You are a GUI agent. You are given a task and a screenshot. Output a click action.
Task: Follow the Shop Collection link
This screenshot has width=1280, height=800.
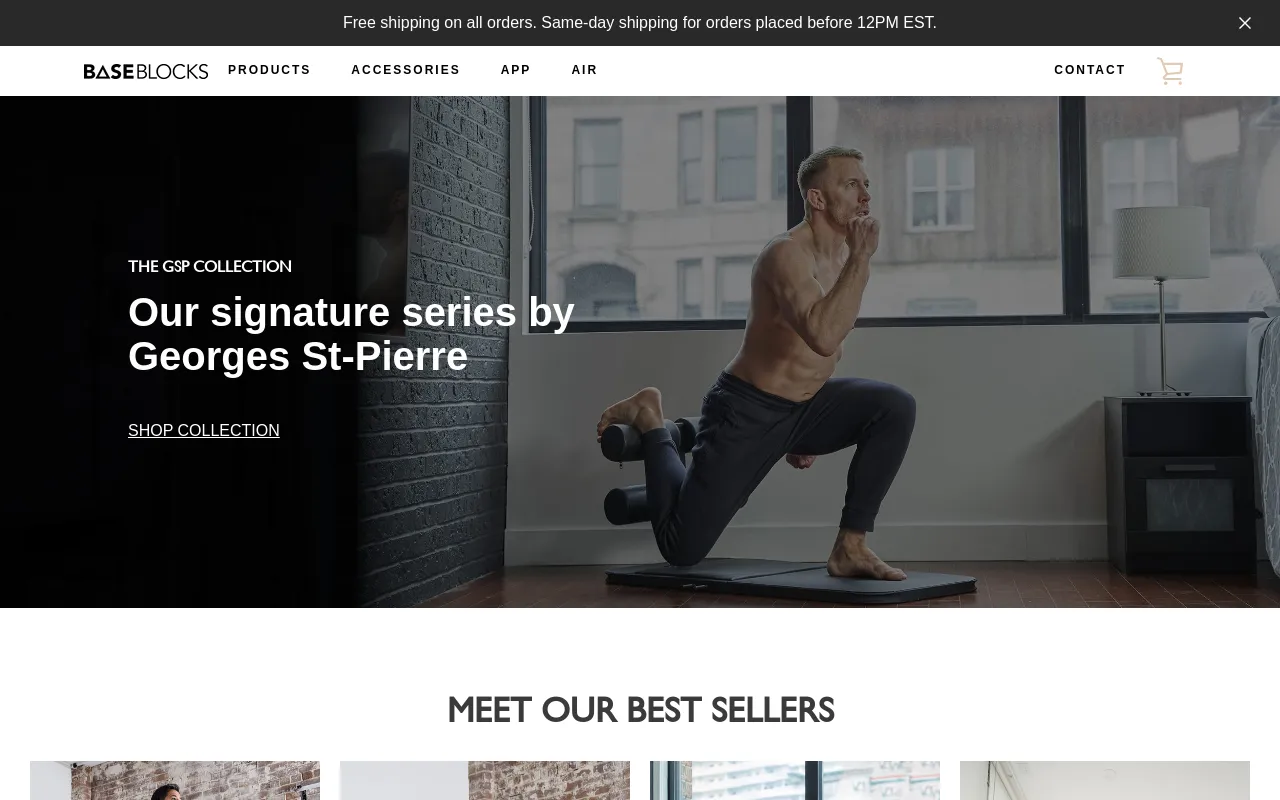click(204, 430)
